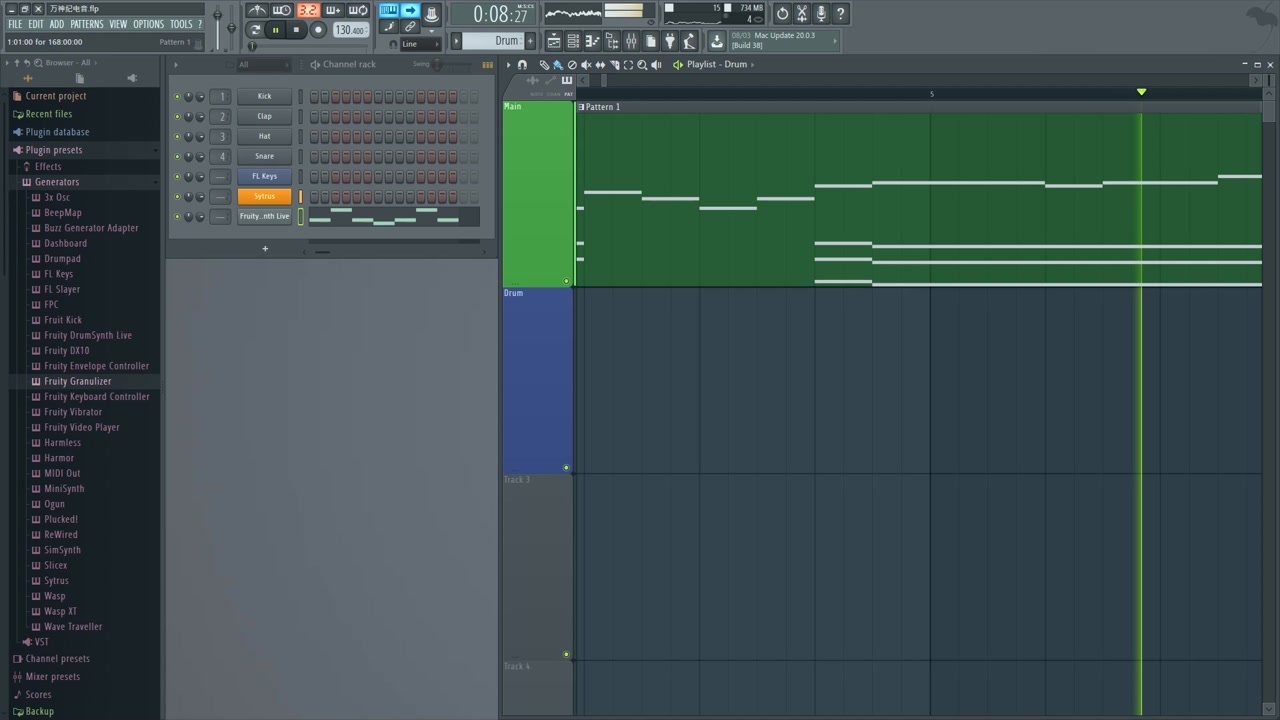Click the yellow playhead timeline marker
The height and width of the screenshot is (720, 1280).
tap(1141, 92)
